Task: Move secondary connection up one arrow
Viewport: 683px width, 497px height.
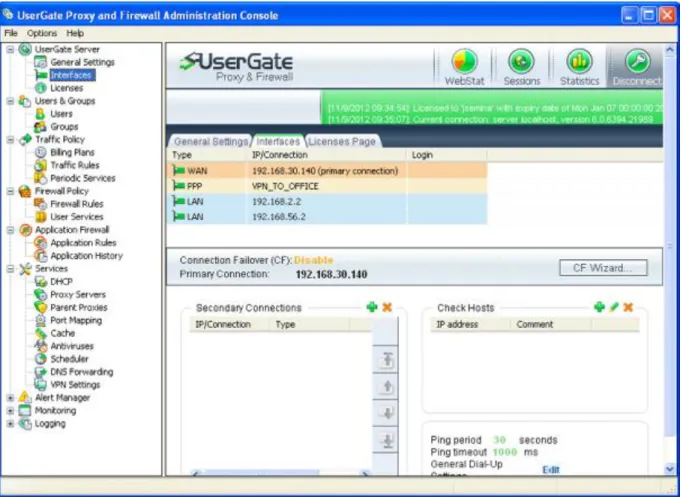Action: point(387,386)
